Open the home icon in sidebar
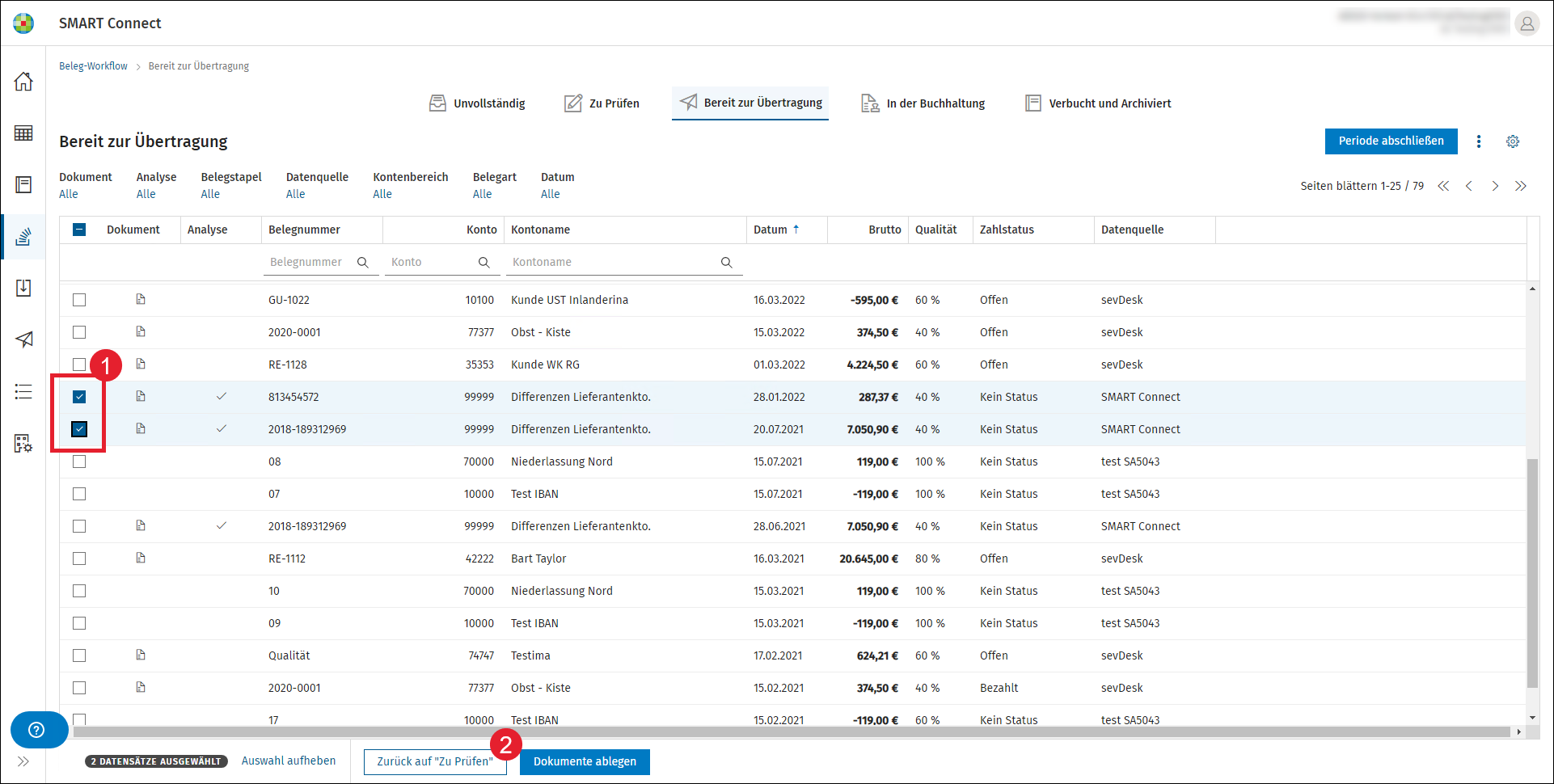 click(x=23, y=82)
